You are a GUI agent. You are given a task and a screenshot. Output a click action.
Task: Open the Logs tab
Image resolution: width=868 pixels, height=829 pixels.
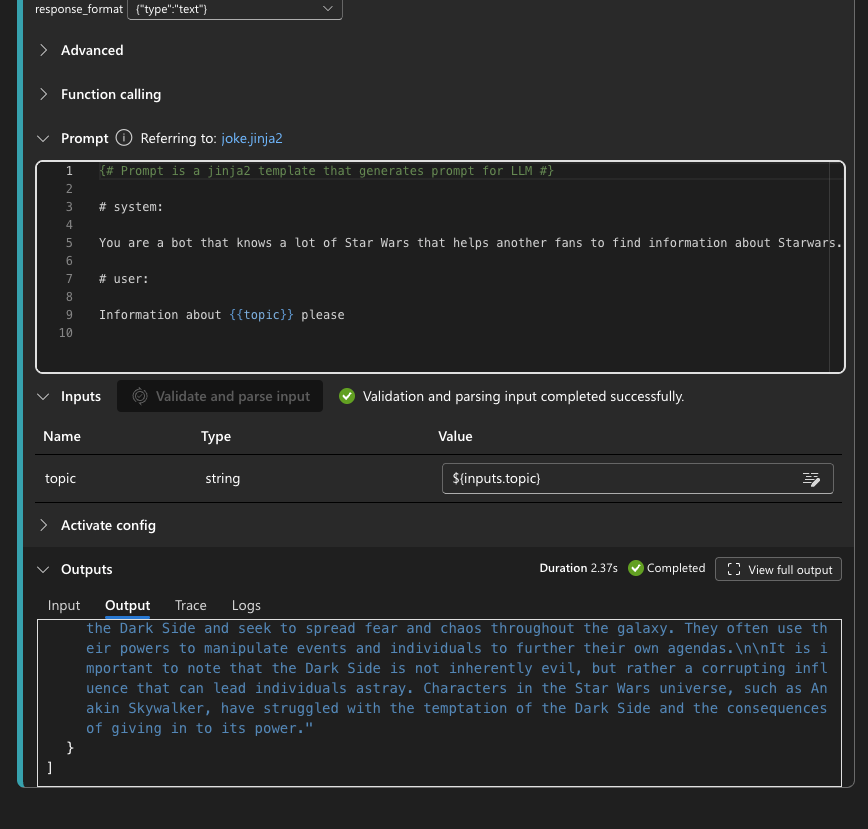(x=246, y=605)
